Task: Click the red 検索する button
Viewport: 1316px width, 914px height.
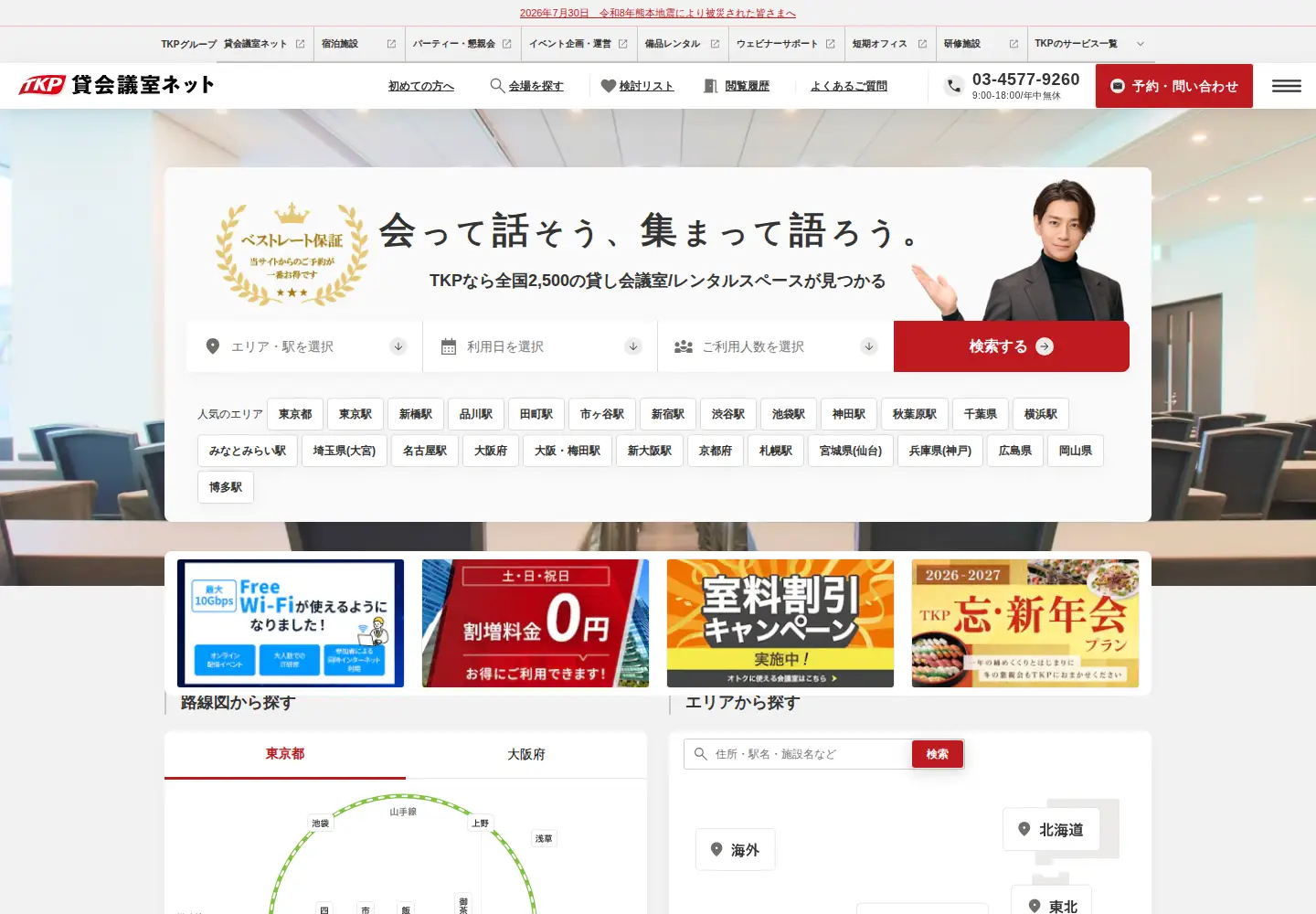Action: tap(1012, 346)
